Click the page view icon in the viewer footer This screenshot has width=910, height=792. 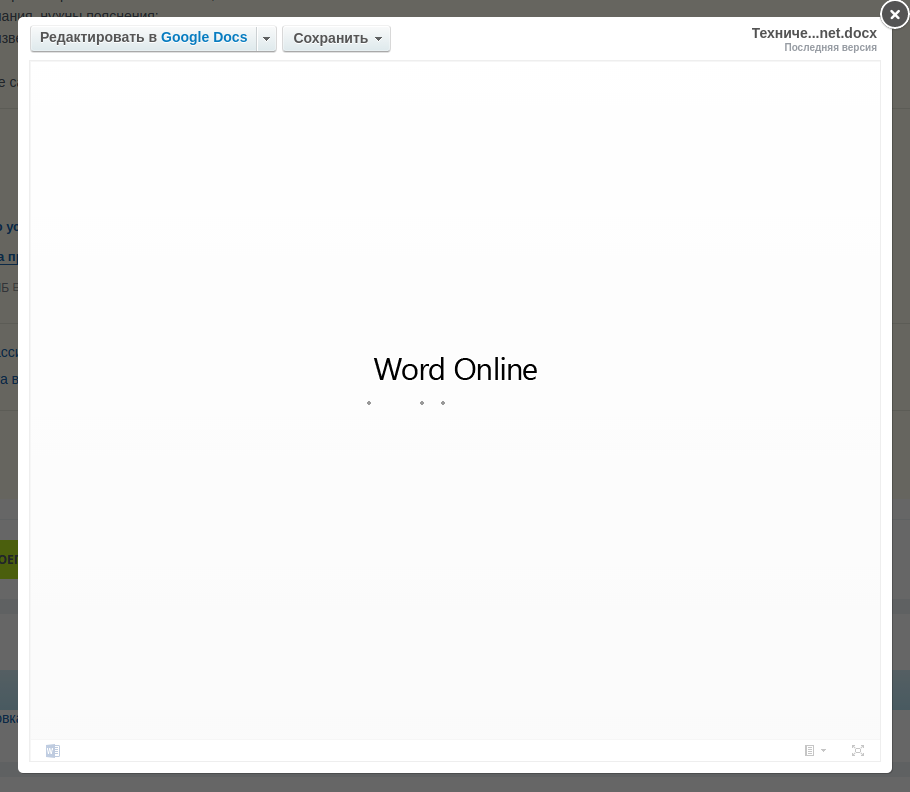[810, 751]
